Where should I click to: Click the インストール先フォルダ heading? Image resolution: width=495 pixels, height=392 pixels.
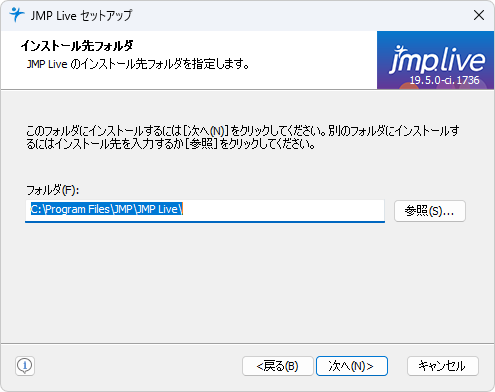77,46
